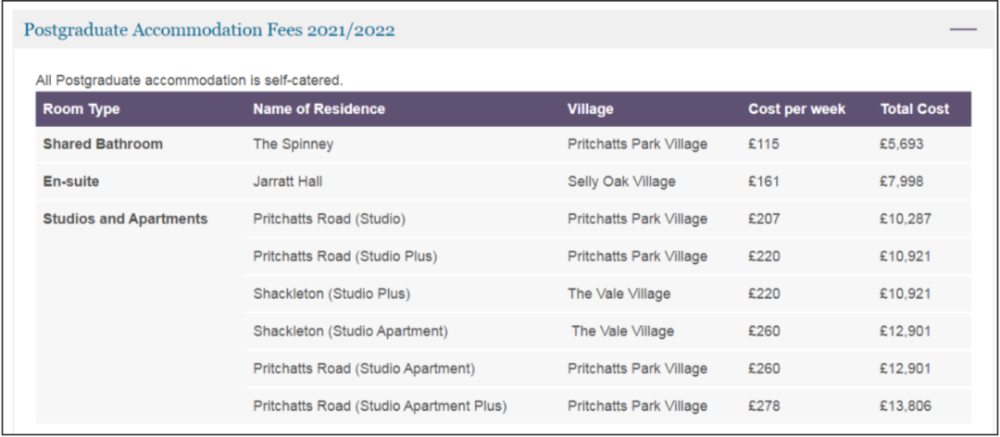The width and height of the screenshot is (1000, 437).
Task: Click the Name of Residence column header
Action: tap(318, 109)
